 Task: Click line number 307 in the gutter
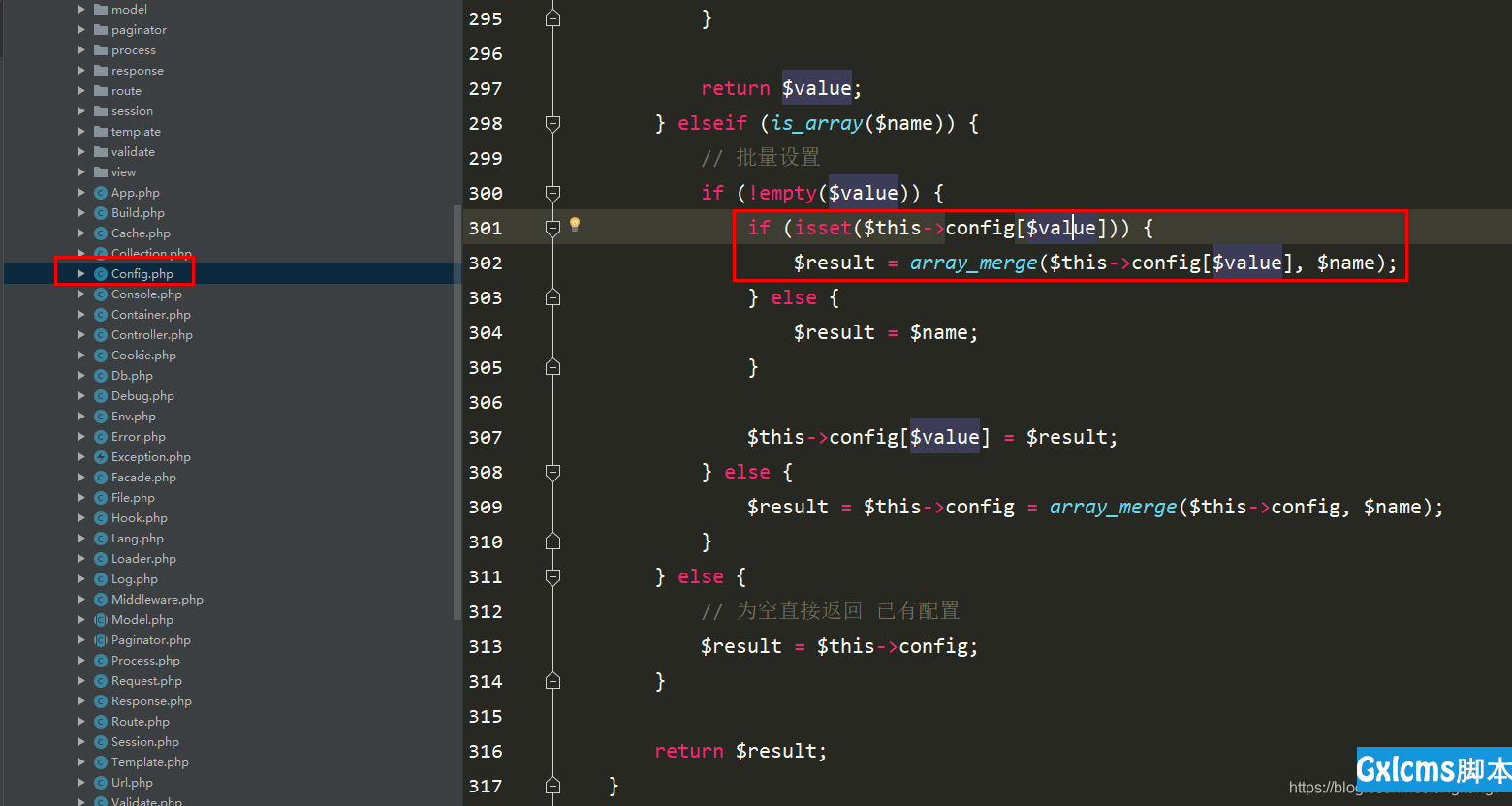coord(486,437)
